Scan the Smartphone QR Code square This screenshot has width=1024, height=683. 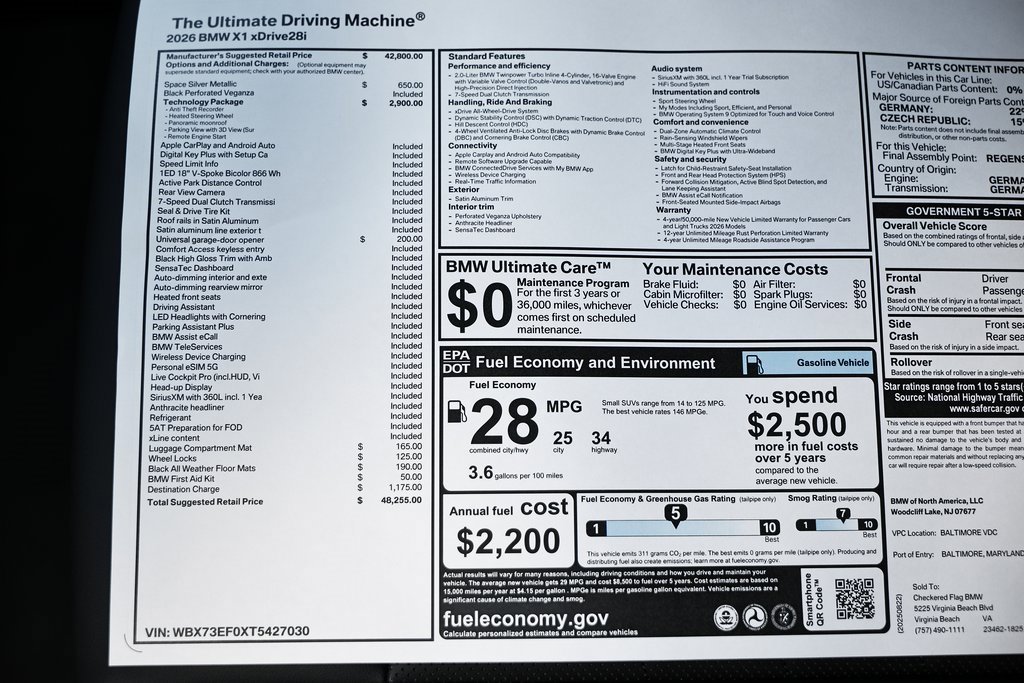click(858, 605)
